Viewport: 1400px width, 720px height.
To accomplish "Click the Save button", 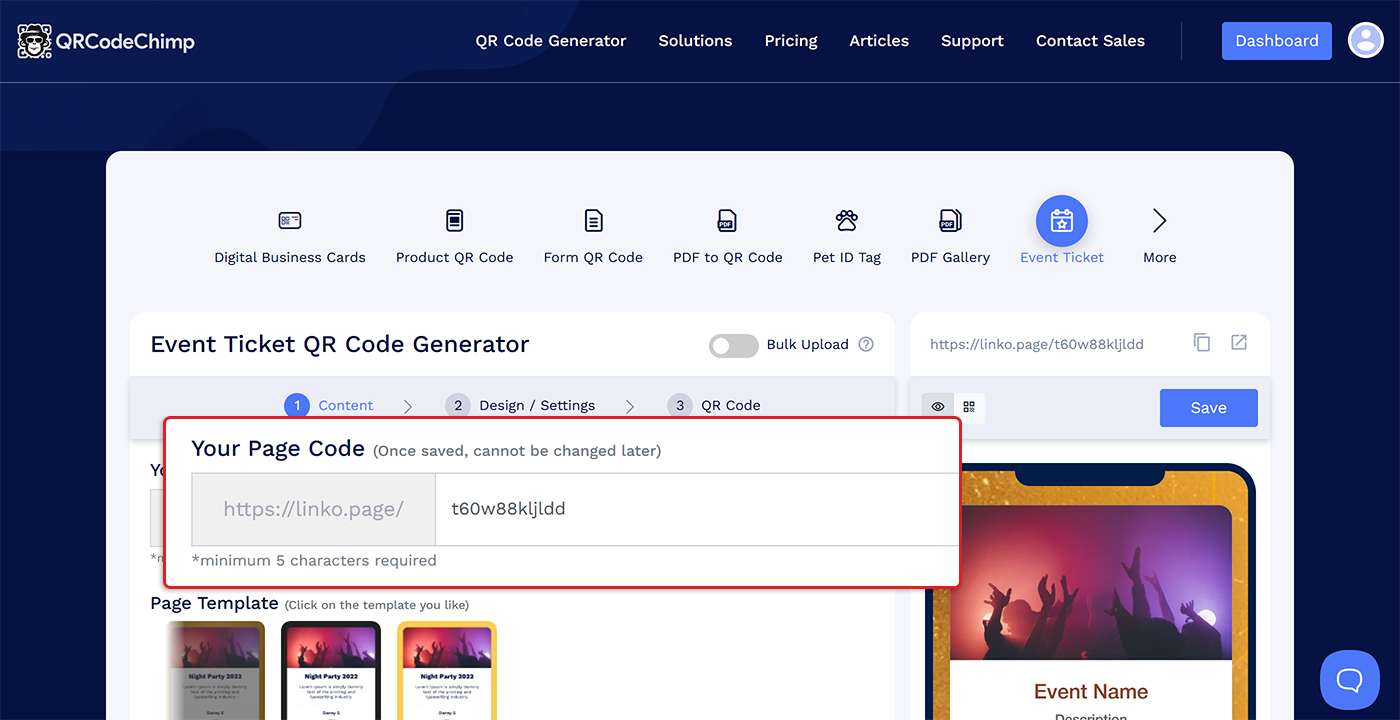I will click(1208, 408).
